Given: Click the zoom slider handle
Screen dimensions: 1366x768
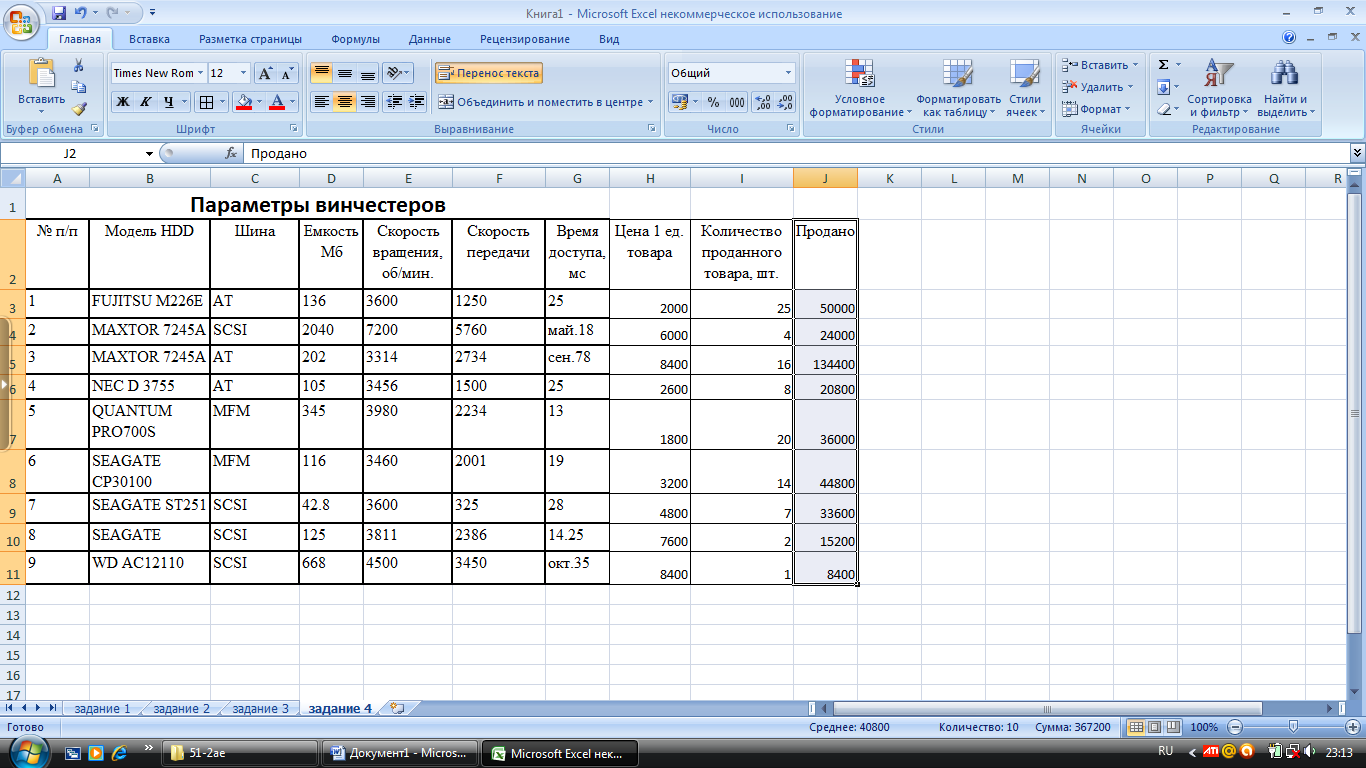Looking at the screenshot, I should point(1294,727).
